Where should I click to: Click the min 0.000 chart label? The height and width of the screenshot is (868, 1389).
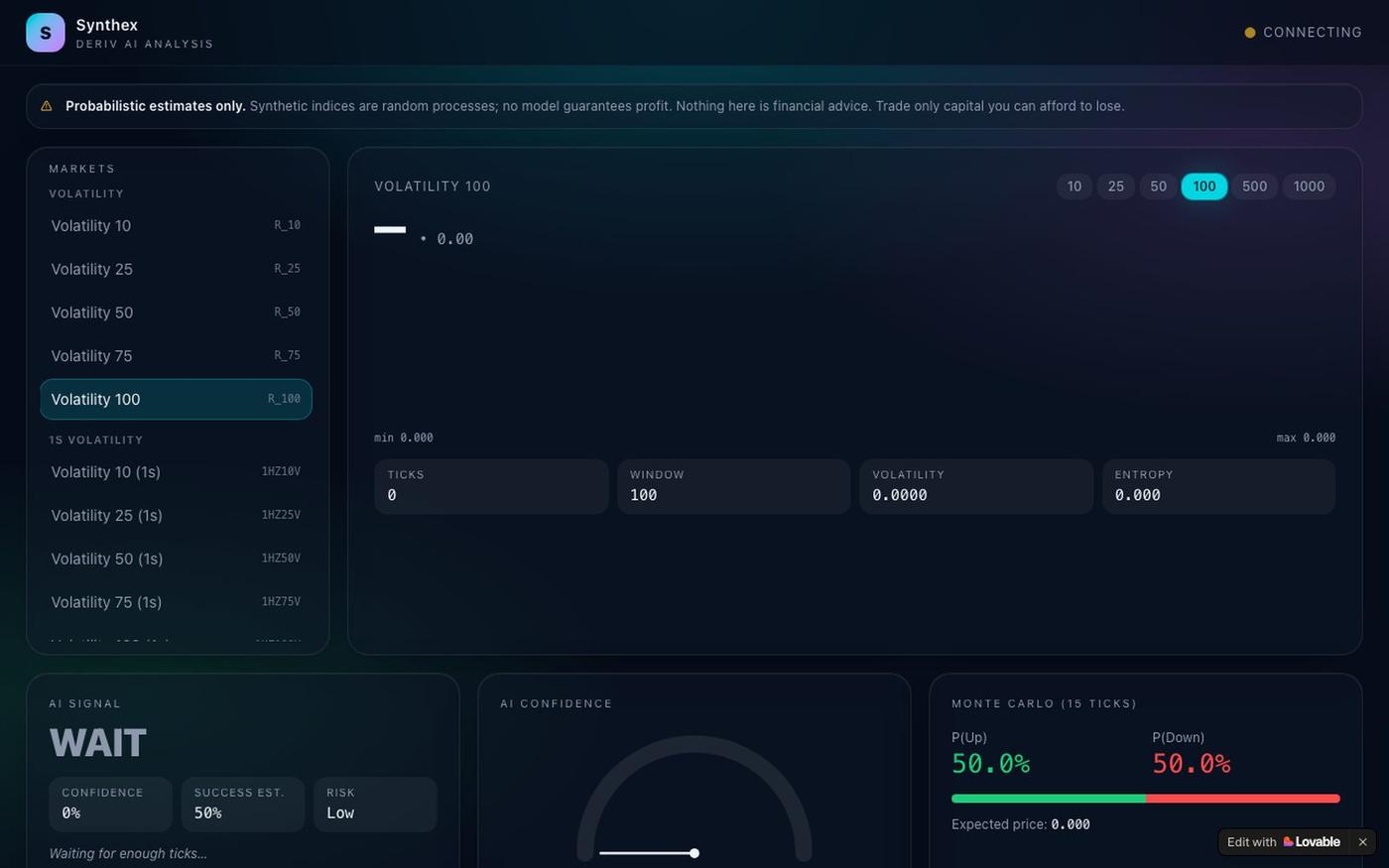[x=404, y=437]
